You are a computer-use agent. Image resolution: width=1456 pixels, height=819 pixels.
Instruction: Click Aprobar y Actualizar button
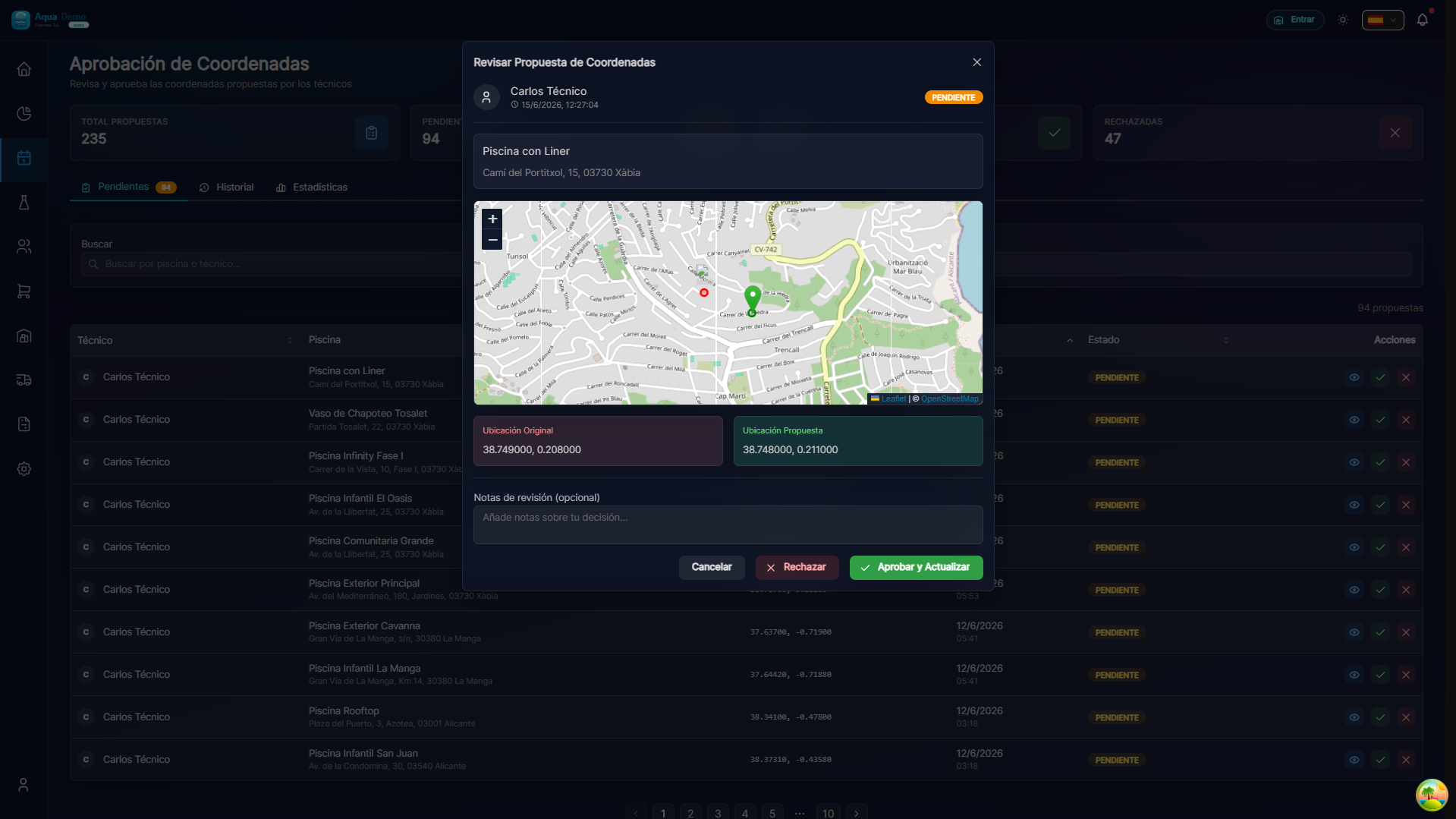pos(916,567)
